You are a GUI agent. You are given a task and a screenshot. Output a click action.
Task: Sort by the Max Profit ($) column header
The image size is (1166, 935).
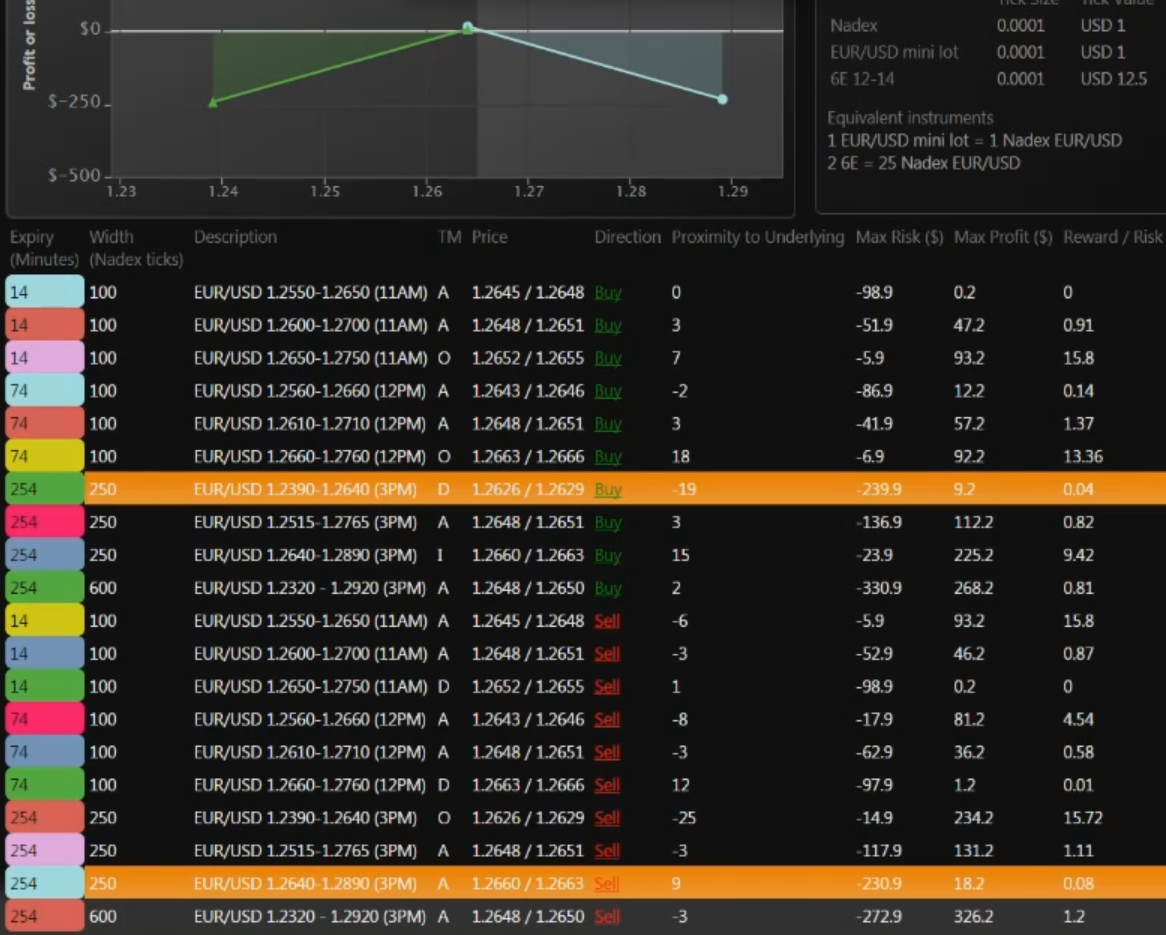coord(1003,237)
